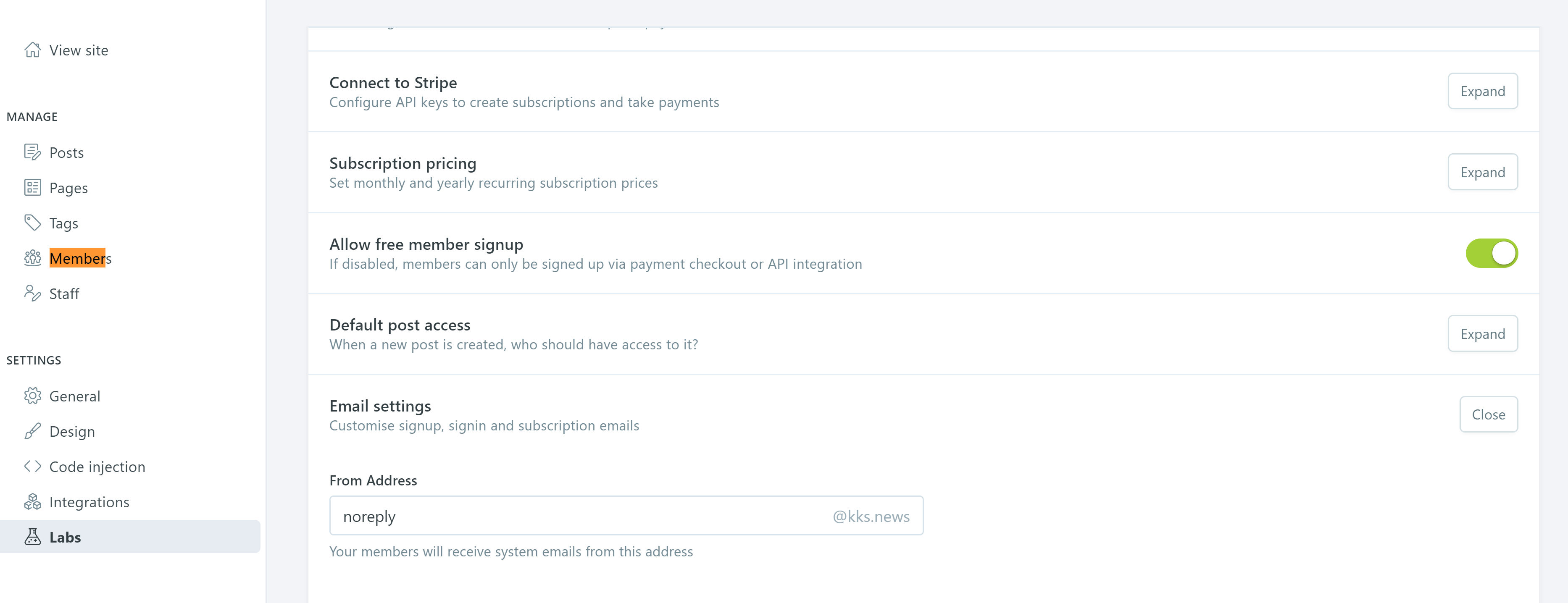Click the Members people icon
This screenshot has width=1568, height=603.
(32, 258)
